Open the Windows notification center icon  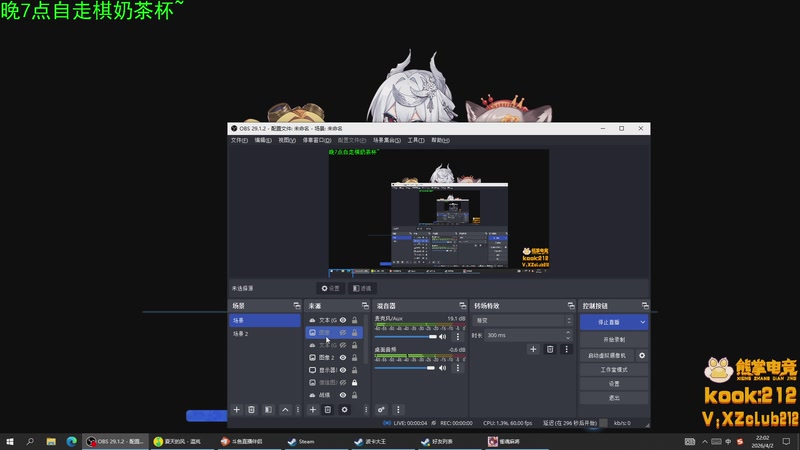[786, 441]
